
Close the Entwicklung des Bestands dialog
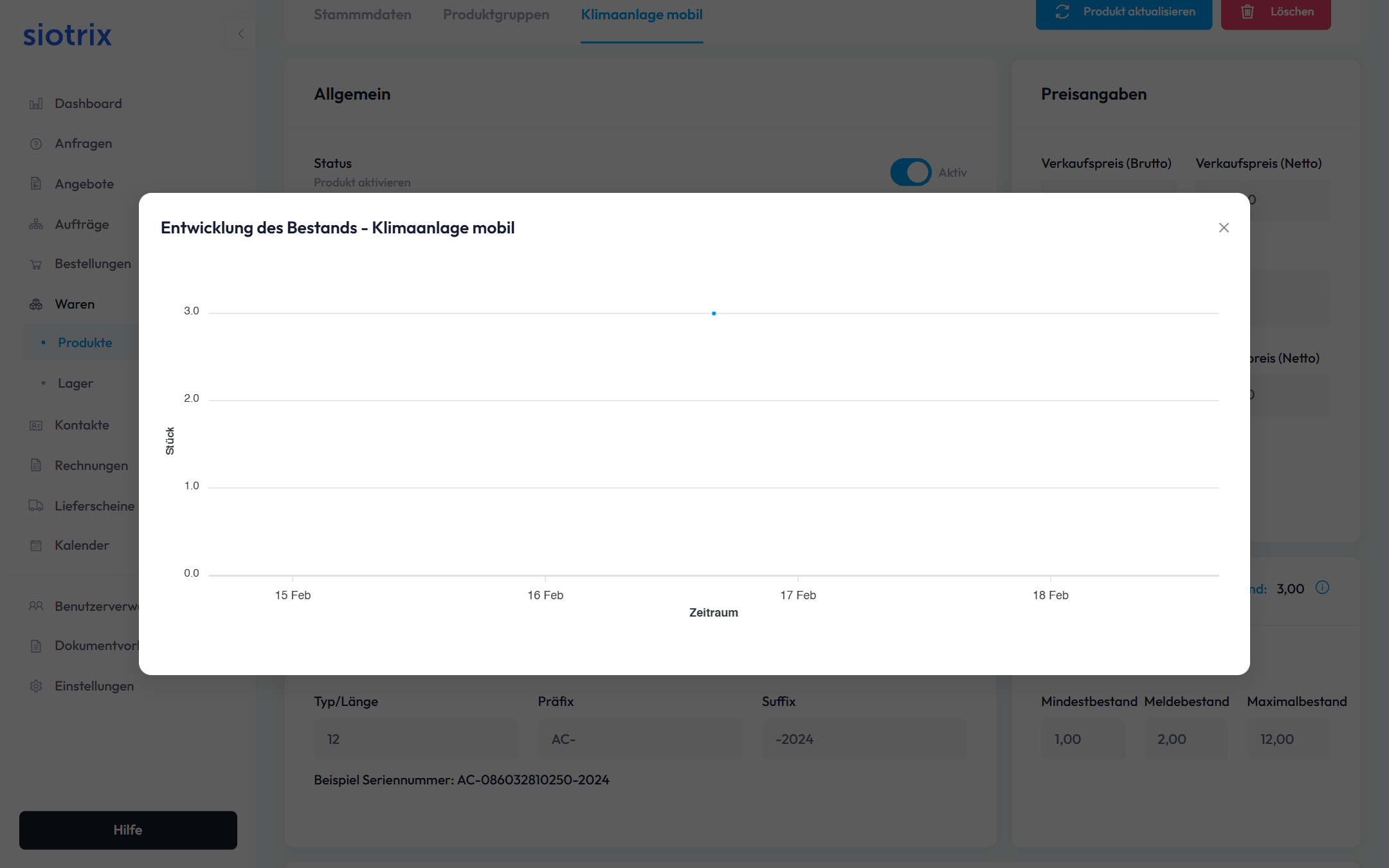pos(1224,228)
